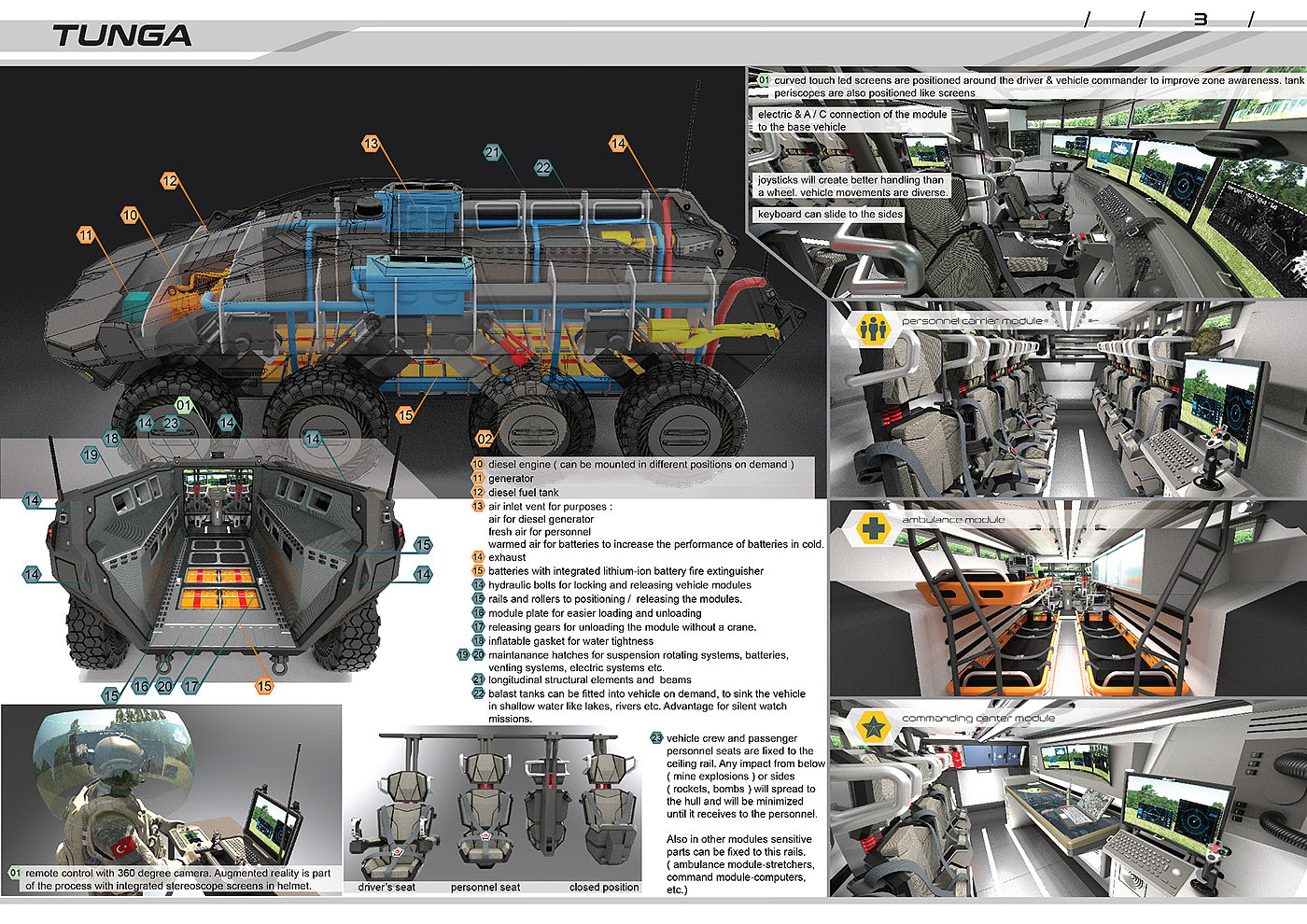Click green 01 marker in remote control caption
This screenshot has width=1307, height=924.
tap(15, 874)
